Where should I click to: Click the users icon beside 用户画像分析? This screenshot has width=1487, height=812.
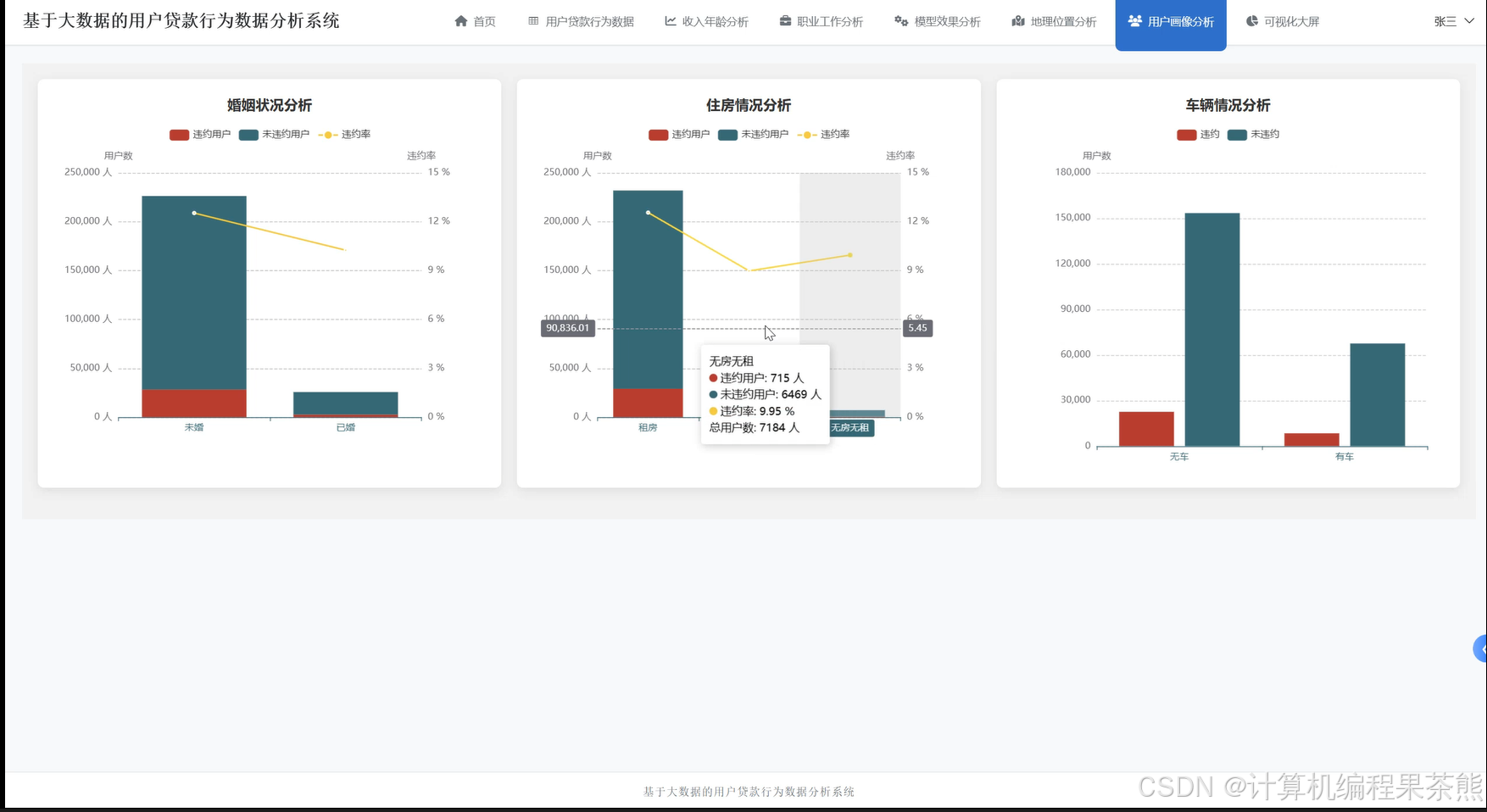point(1135,21)
